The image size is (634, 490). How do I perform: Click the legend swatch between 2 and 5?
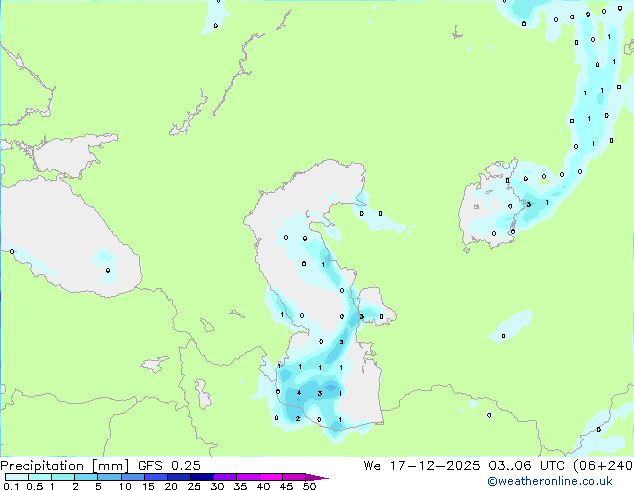click(86, 477)
